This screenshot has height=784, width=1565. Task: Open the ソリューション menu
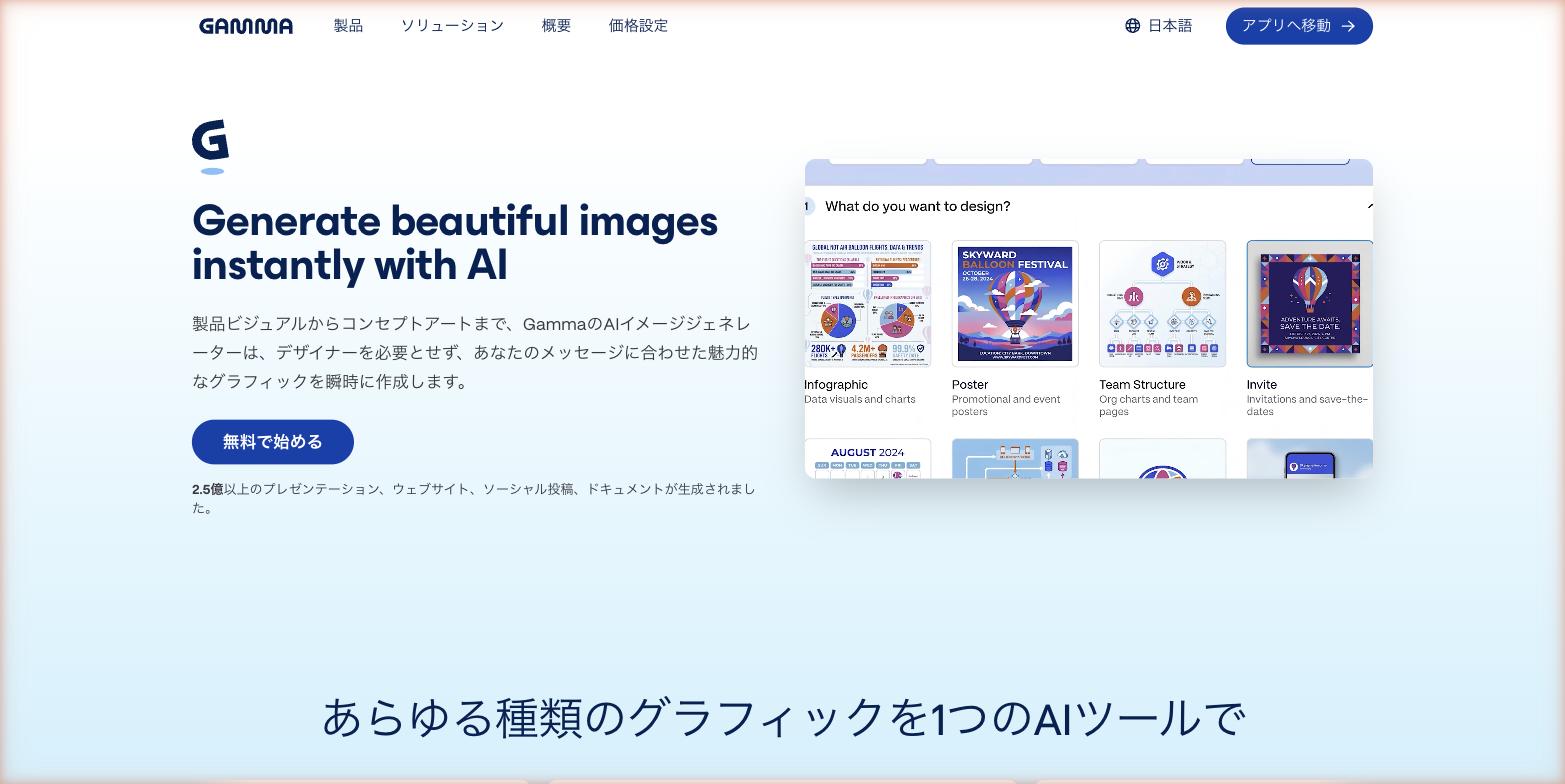452,26
